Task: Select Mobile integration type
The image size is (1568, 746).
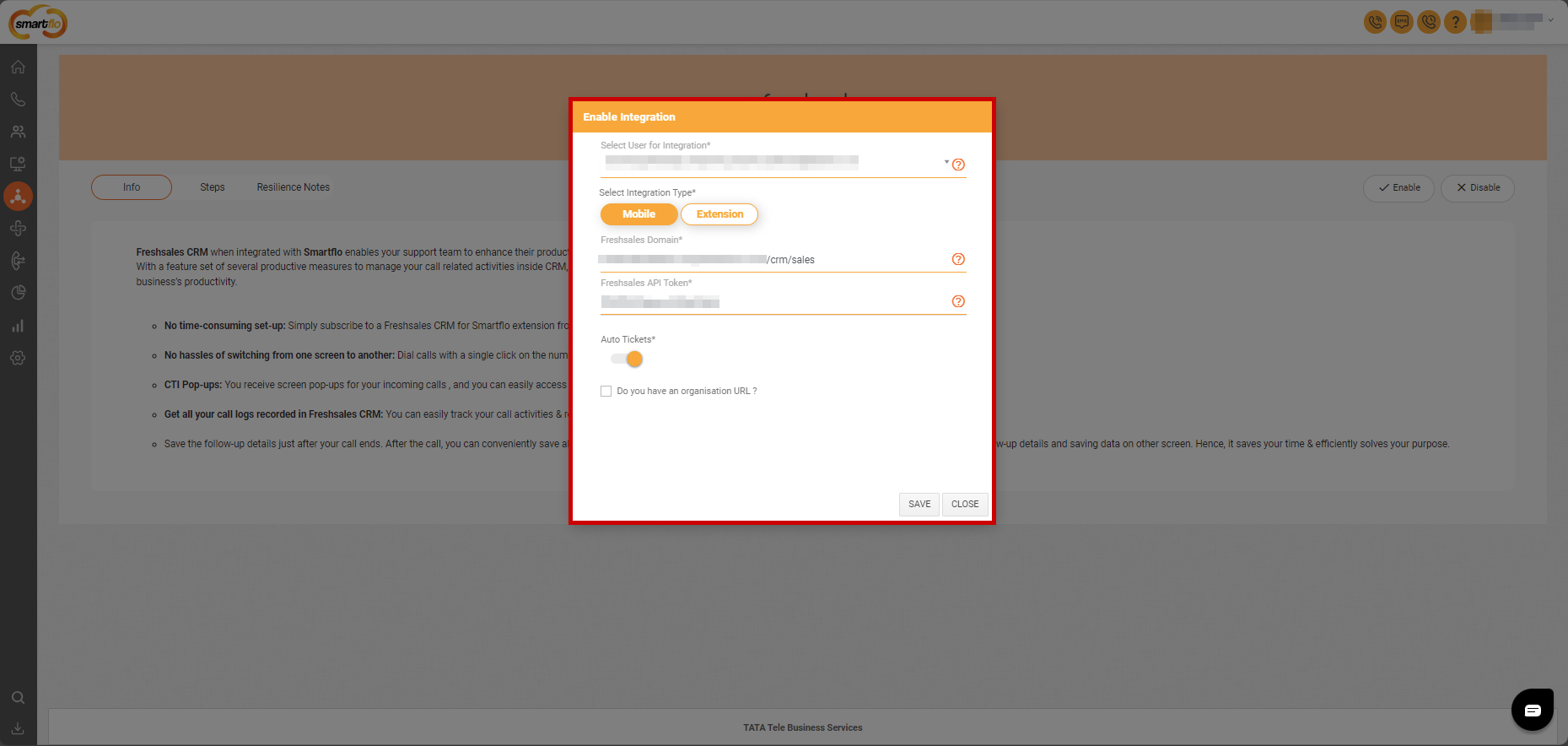Action: coord(639,214)
